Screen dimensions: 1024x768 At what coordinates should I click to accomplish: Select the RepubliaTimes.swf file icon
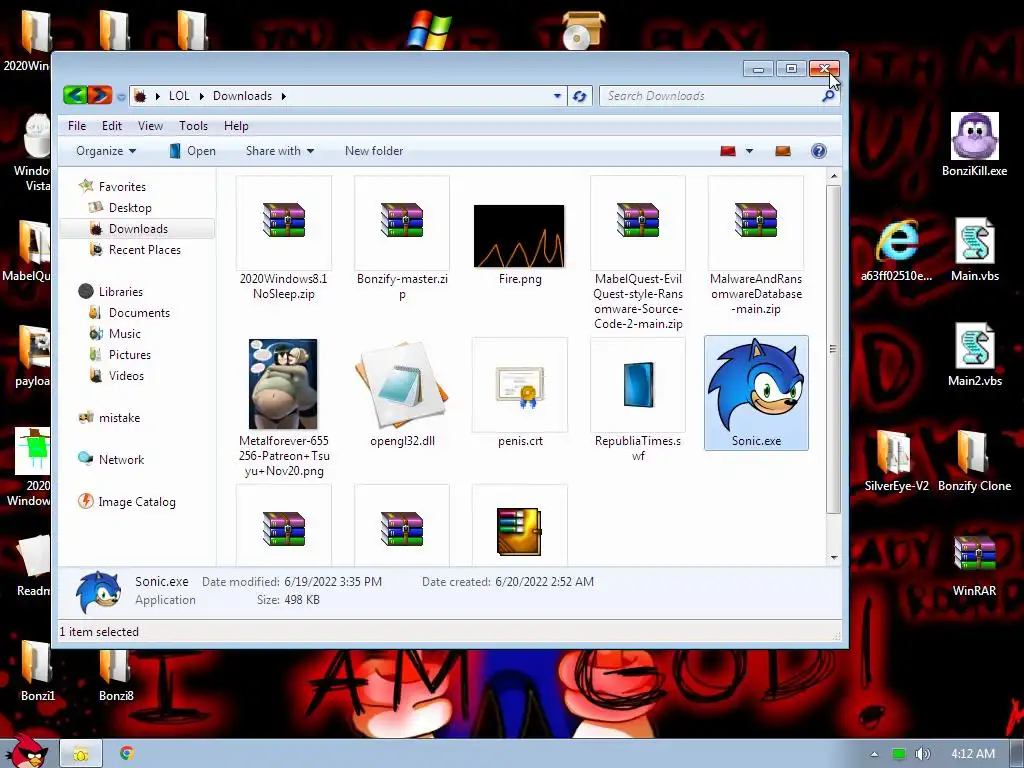[x=638, y=385]
